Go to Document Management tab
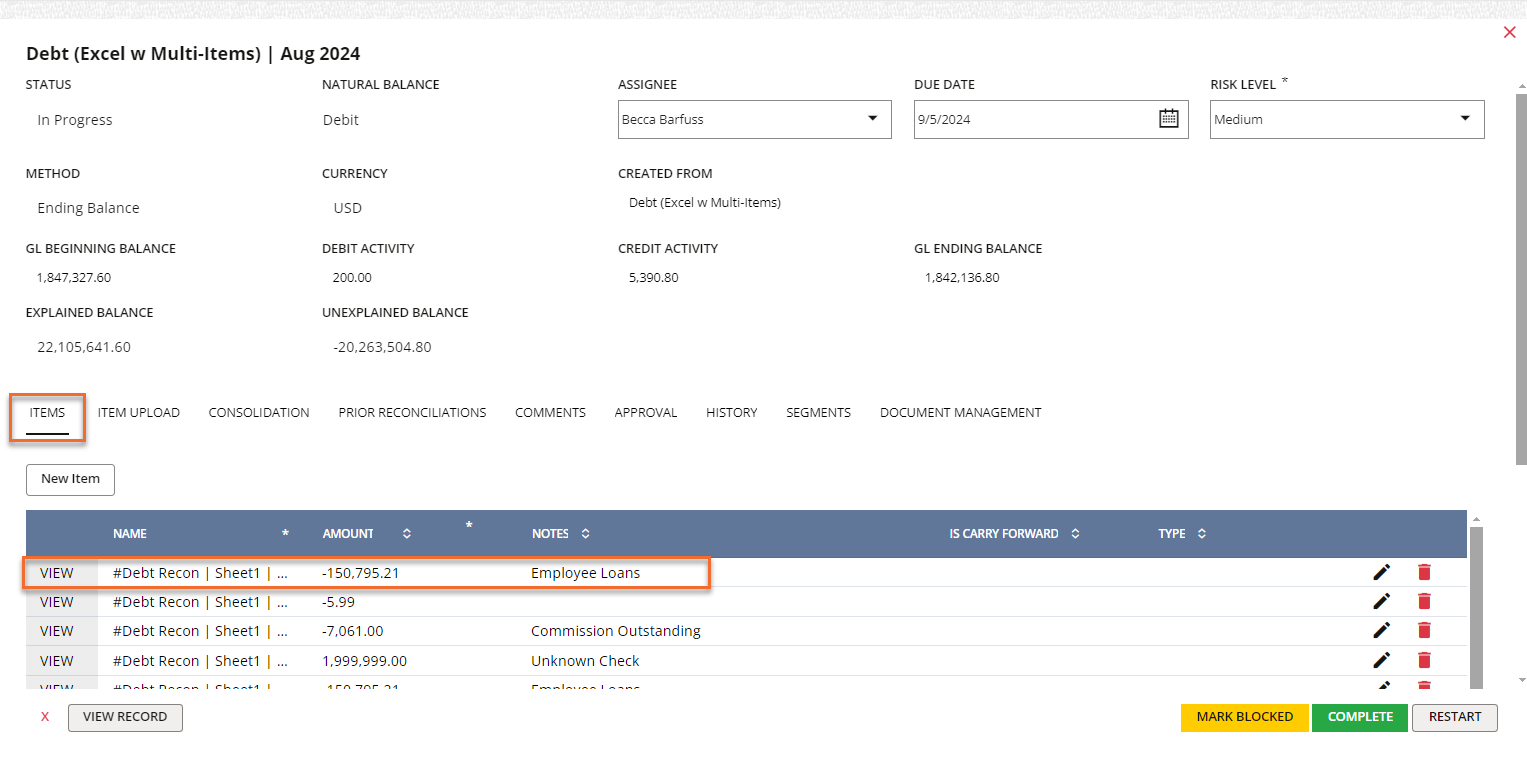 tap(960, 413)
